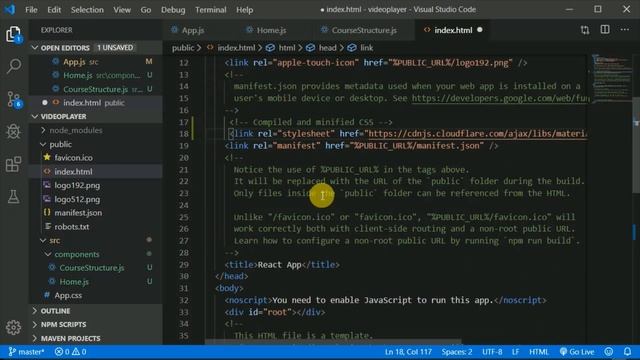Open the Debug view with bug icon

coord(13,131)
